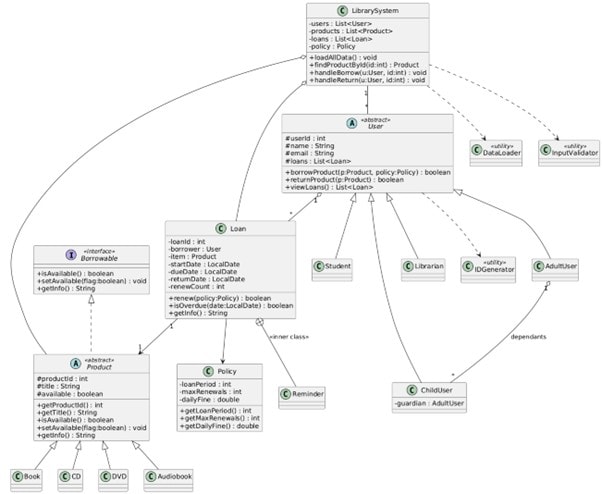Select '+setAvailable(flag:boolean) : void' in Borrowable
This screenshot has height=494, width=602.
pos(92,281)
